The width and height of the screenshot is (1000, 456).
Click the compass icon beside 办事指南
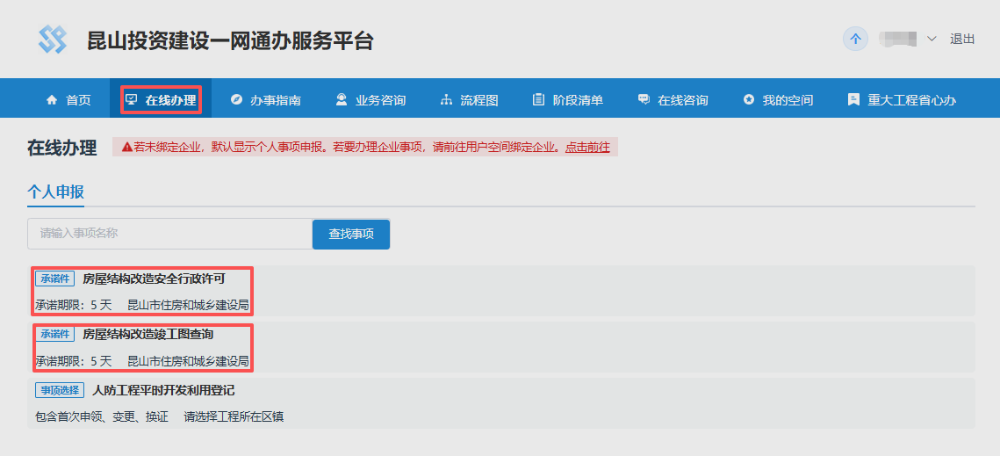pyautogui.click(x=236, y=99)
